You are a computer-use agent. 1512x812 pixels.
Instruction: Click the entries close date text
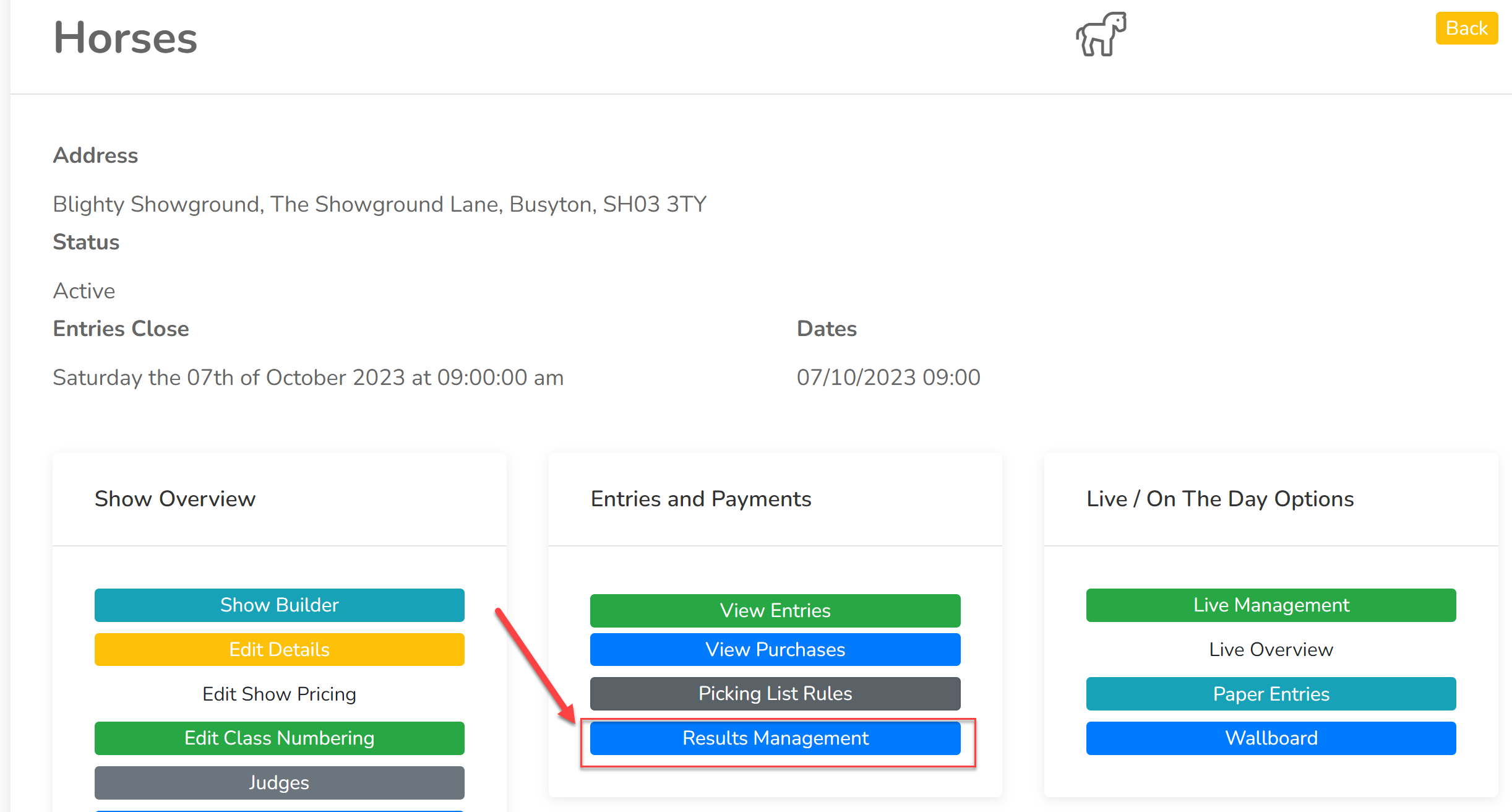[x=308, y=378]
